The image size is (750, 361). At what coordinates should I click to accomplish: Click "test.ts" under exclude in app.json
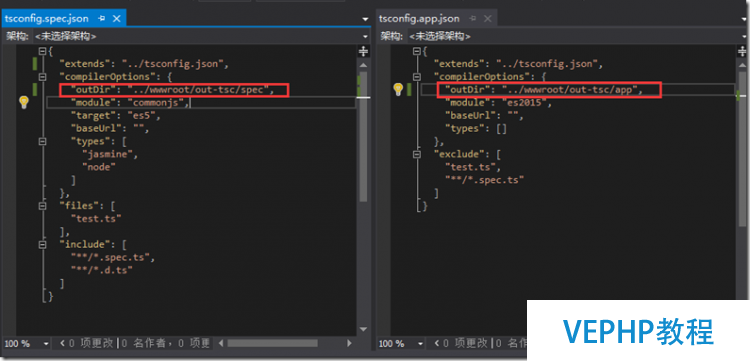click(472, 167)
